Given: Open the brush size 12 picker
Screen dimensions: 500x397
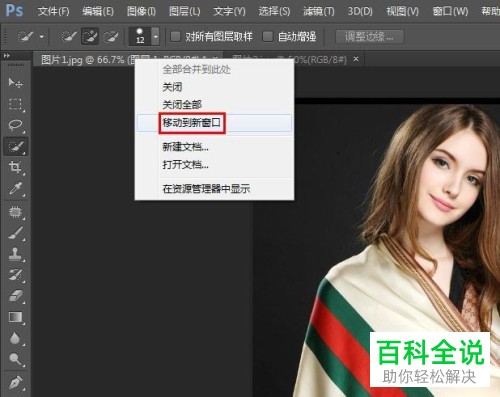Looking at the screenshot, I should coord(140,36).
